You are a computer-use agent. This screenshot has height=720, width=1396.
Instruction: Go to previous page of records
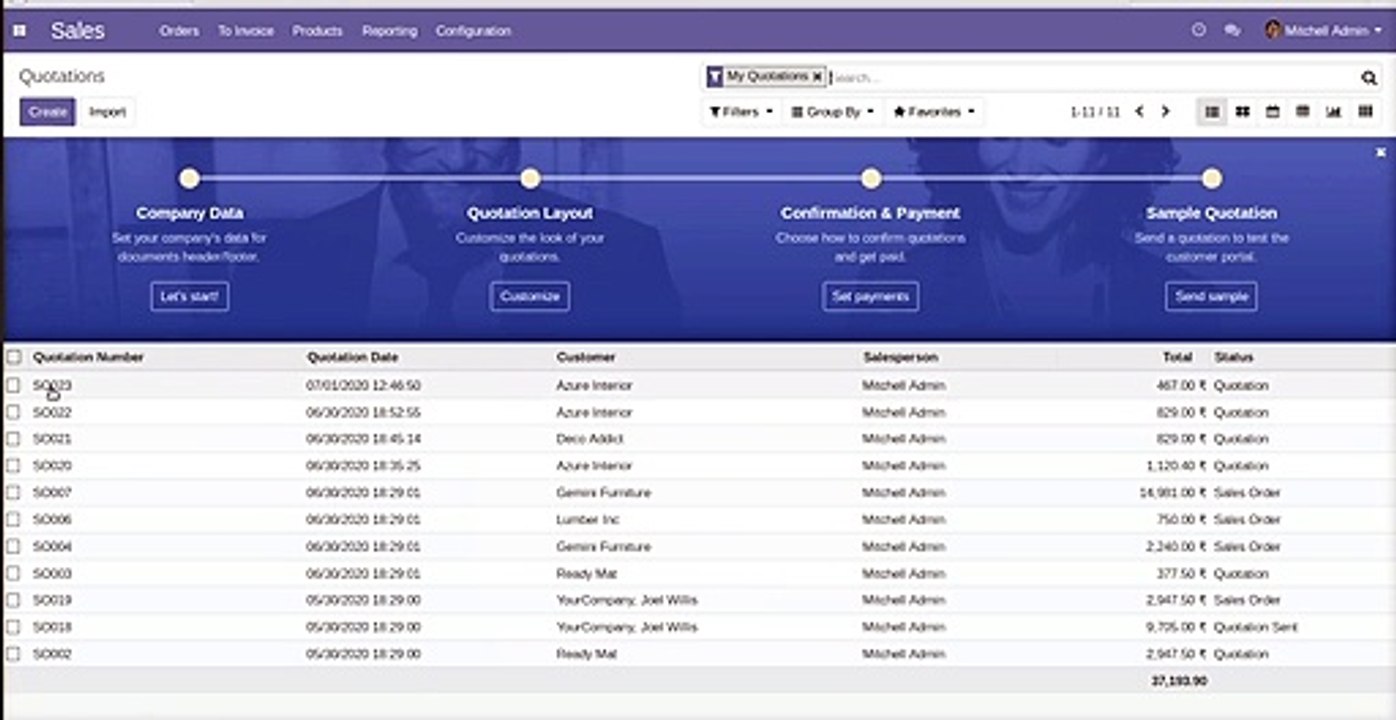1139,112
